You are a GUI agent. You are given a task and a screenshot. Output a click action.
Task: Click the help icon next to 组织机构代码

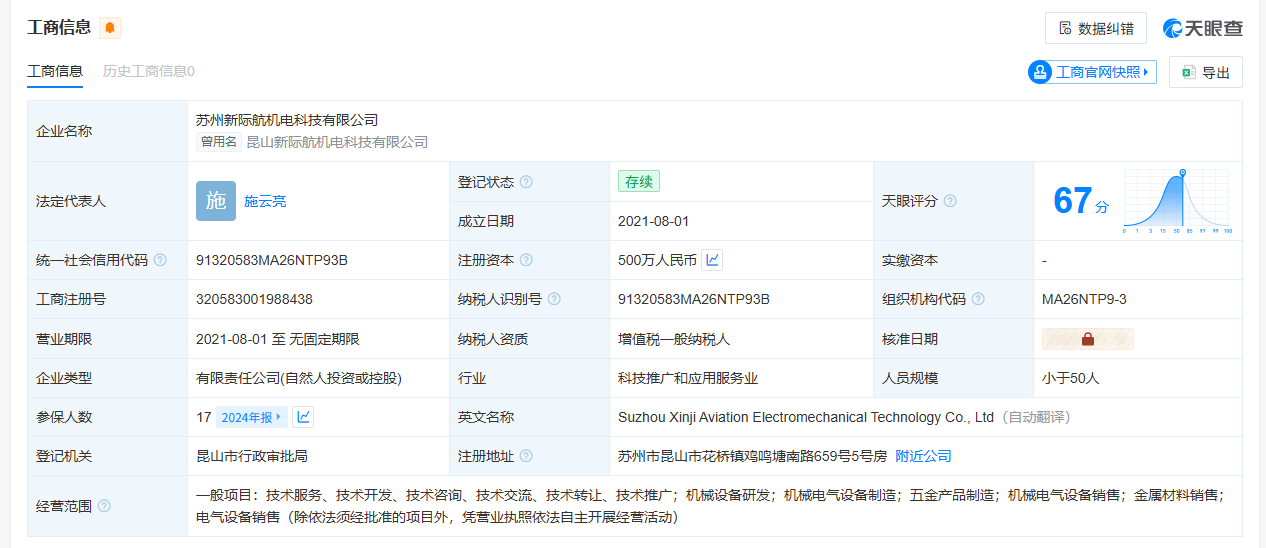978,299
